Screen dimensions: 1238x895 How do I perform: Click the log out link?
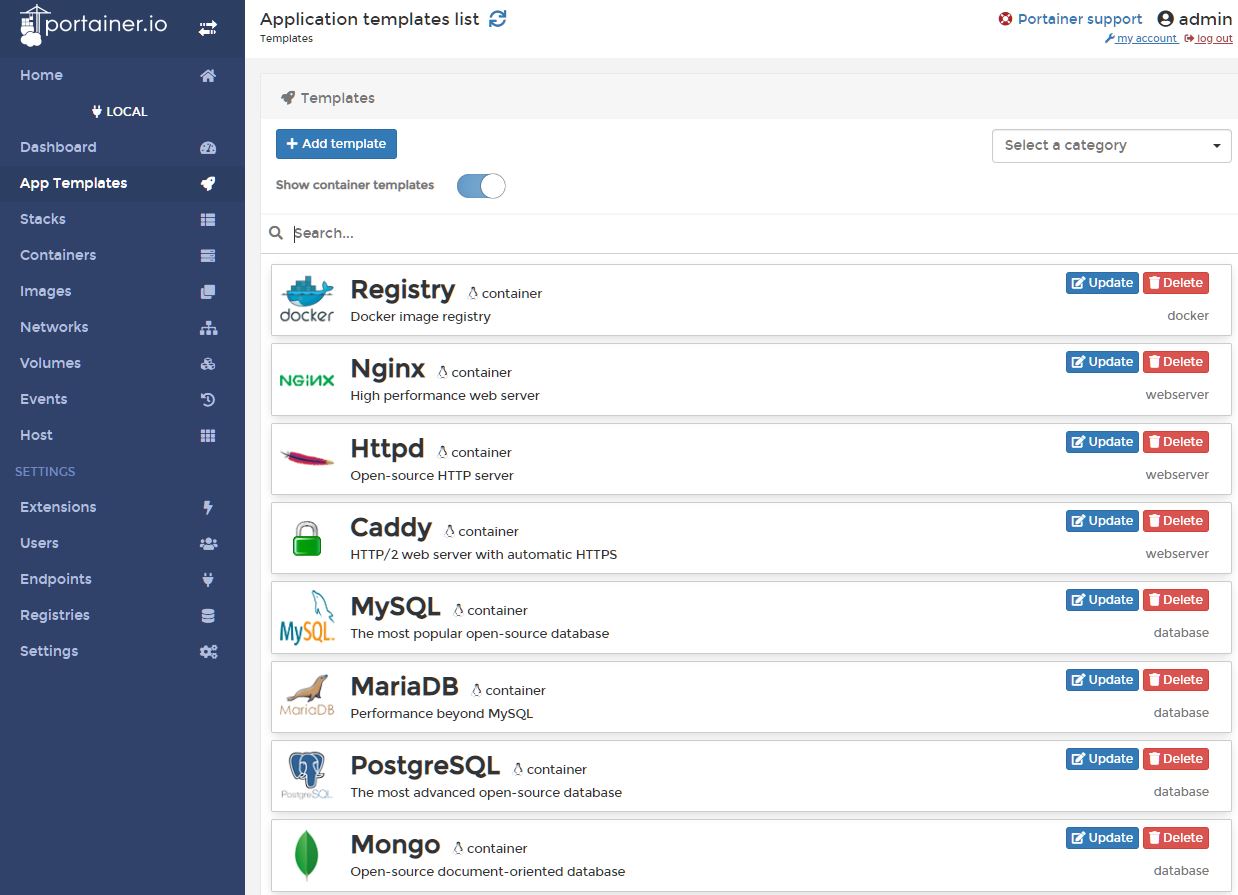pyautogui.click(x=1208, y=39)
